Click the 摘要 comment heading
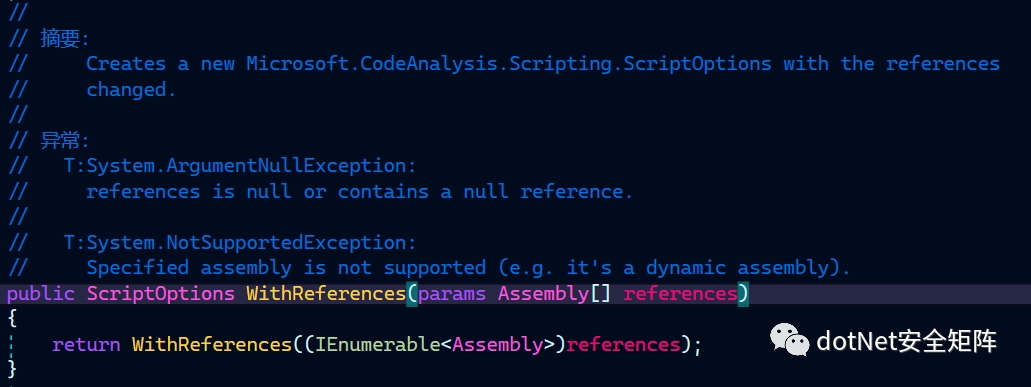 [x=60, y=38]
